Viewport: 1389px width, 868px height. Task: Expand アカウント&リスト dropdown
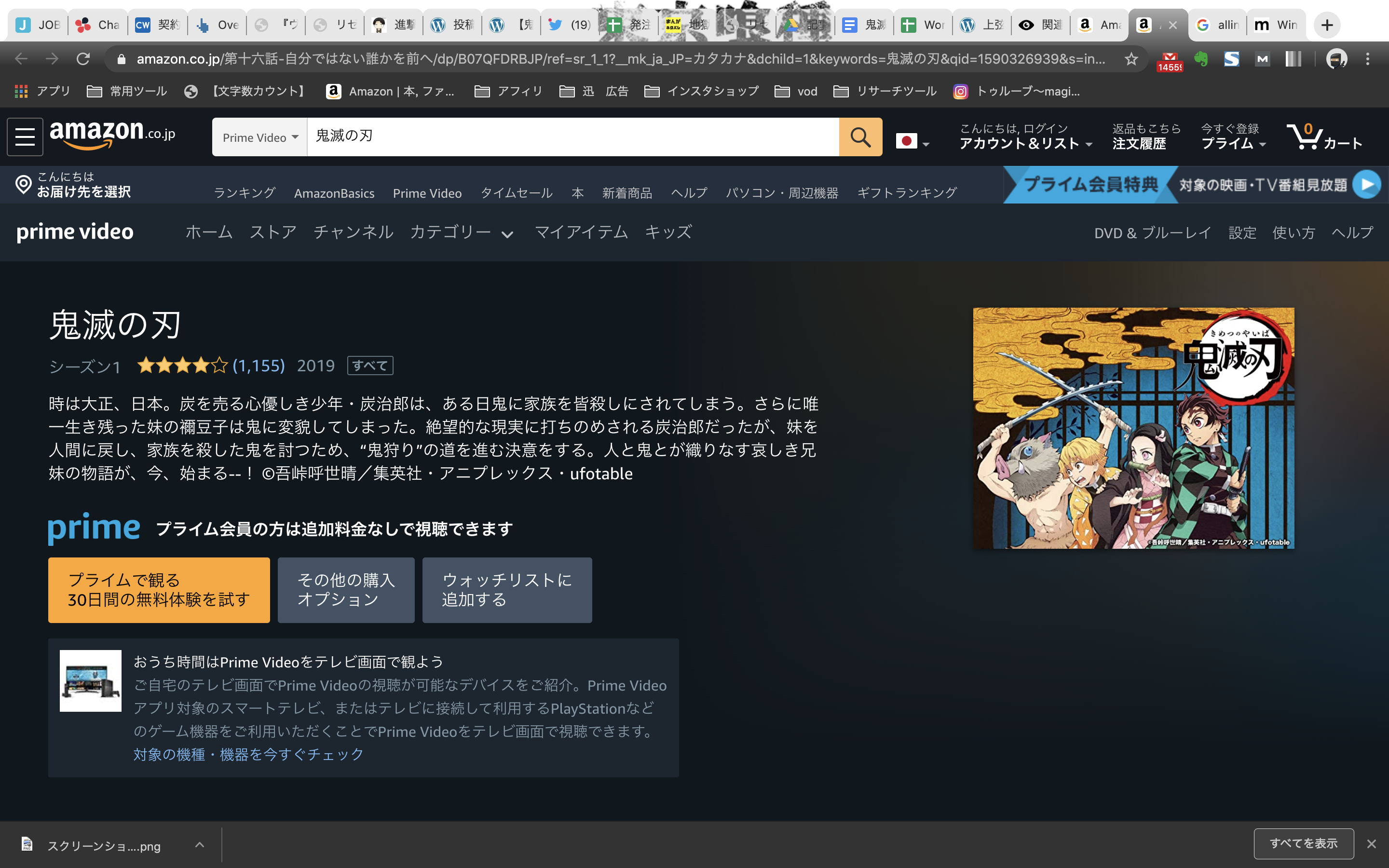[x=1025, y=137]
